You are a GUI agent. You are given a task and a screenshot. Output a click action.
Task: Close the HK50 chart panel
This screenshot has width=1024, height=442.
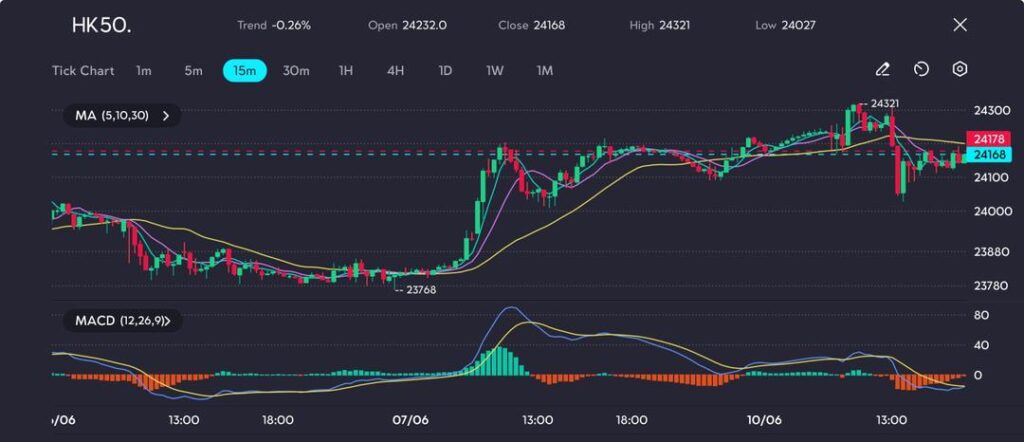tap(960, 25)
